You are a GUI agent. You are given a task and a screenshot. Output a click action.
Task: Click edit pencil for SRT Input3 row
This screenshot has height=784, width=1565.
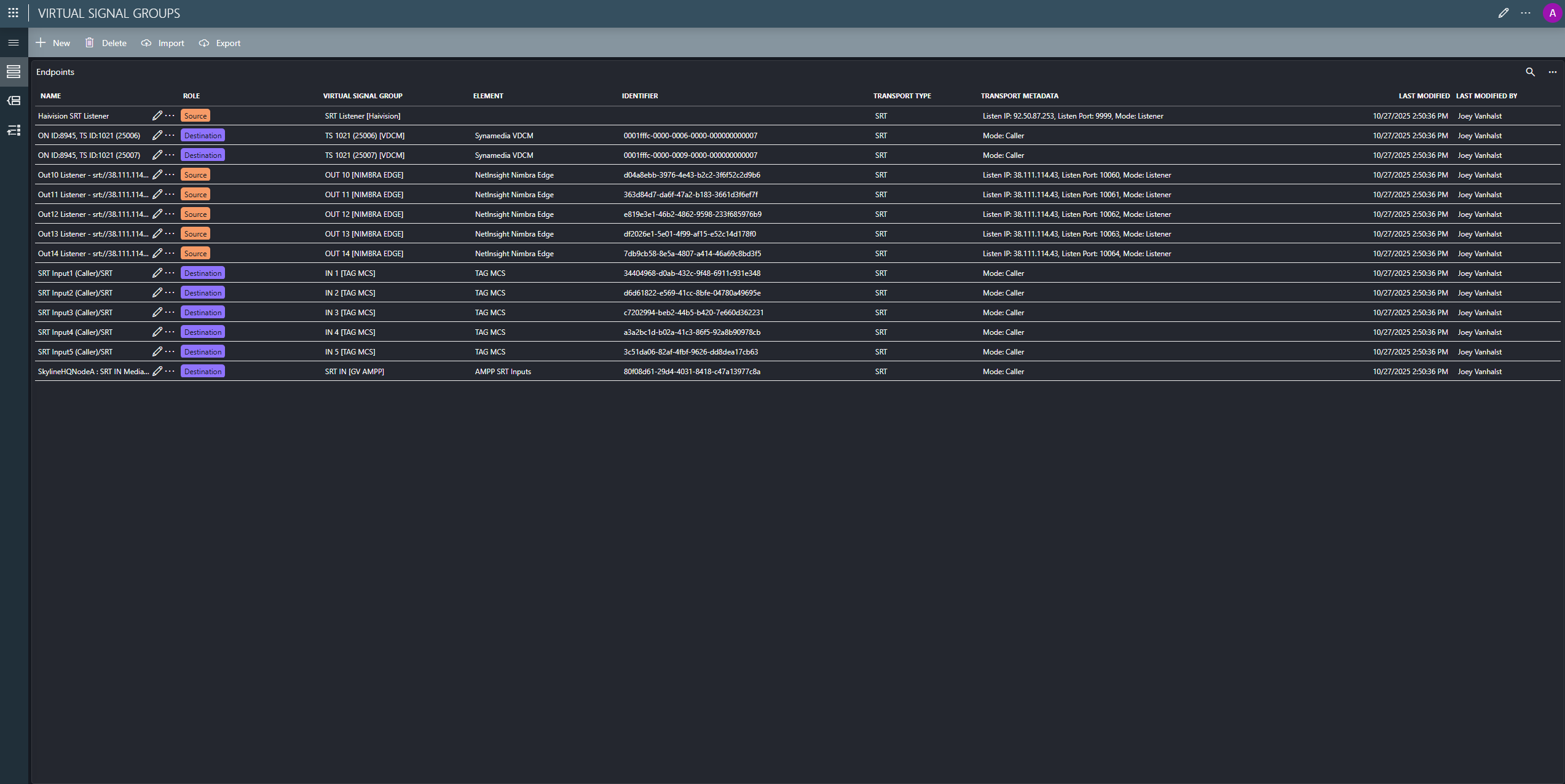(x=157, y=312)
